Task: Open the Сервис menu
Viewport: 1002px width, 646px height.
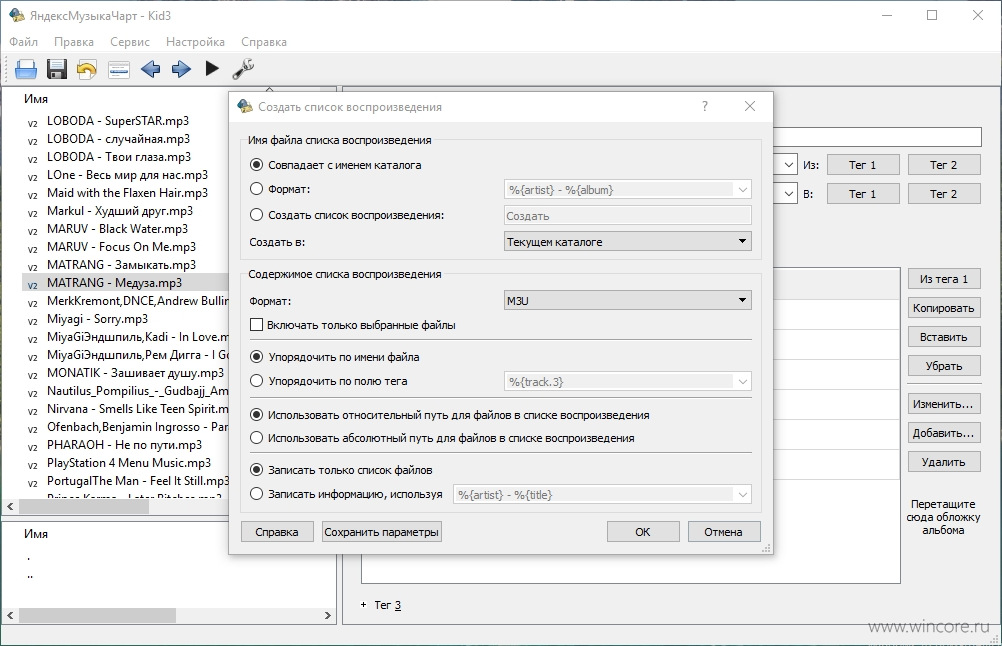Action: (130, 42)
